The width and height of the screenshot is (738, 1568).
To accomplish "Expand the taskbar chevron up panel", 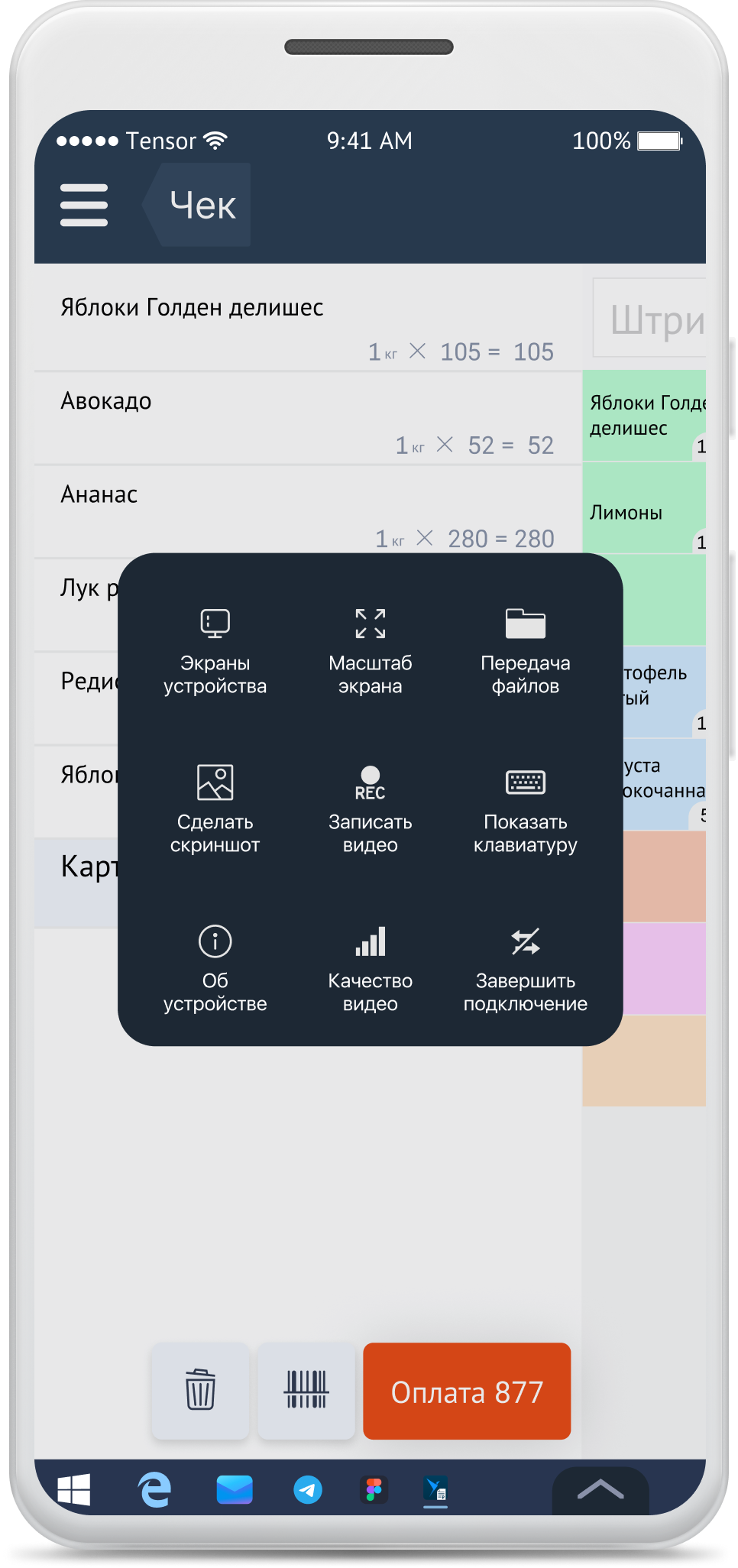I will (600, 1489).
